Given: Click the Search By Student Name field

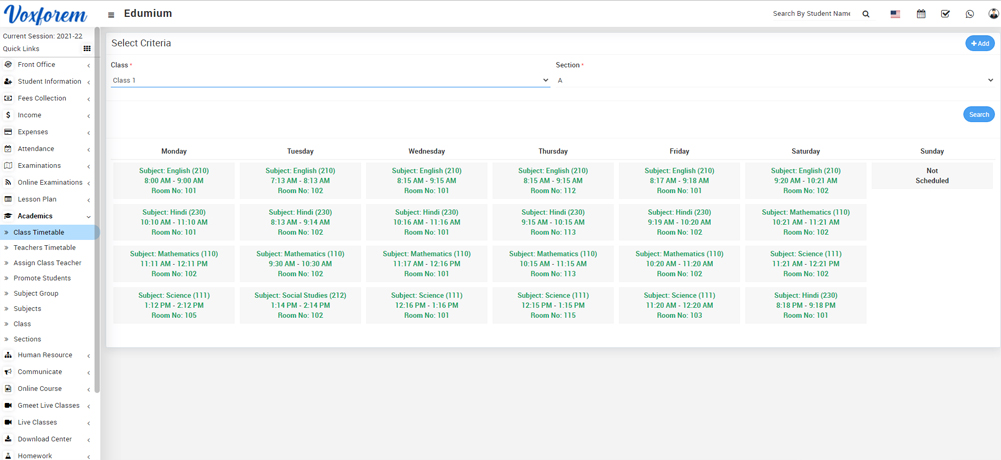Looking at the screenshot, I should (x=811, y=14).
